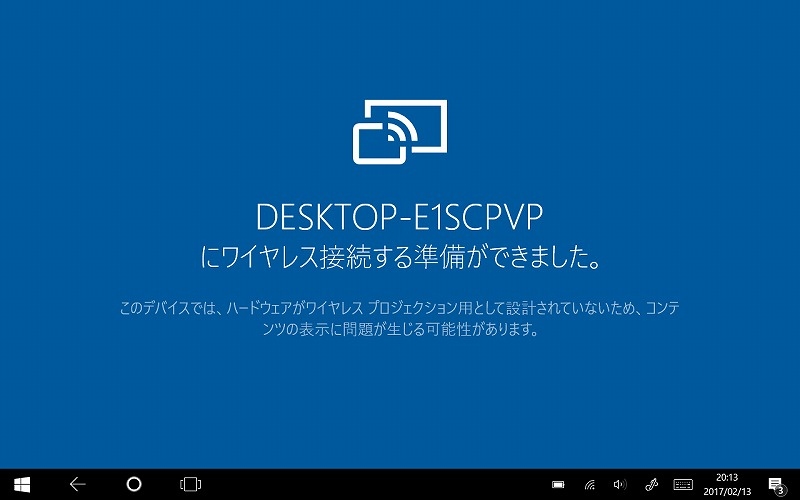800x500 pixels.
Task: Show the touch keyboard
Action: point(683,484)
